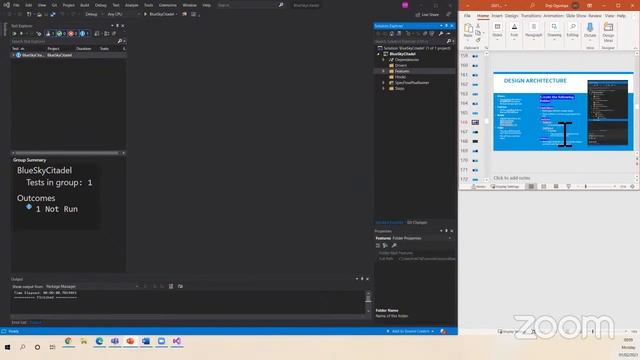Switch to the Git Changes tab
The height and width of the screenshot is (360, 640).
pyautogui.click(x=417, y=222)
